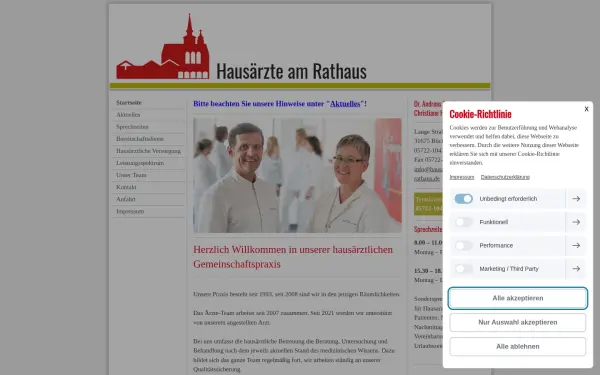Click the Alle ablehnen button
Image resolution: width=600 pixels, height=375 pixels.
(x=518, y=346)
